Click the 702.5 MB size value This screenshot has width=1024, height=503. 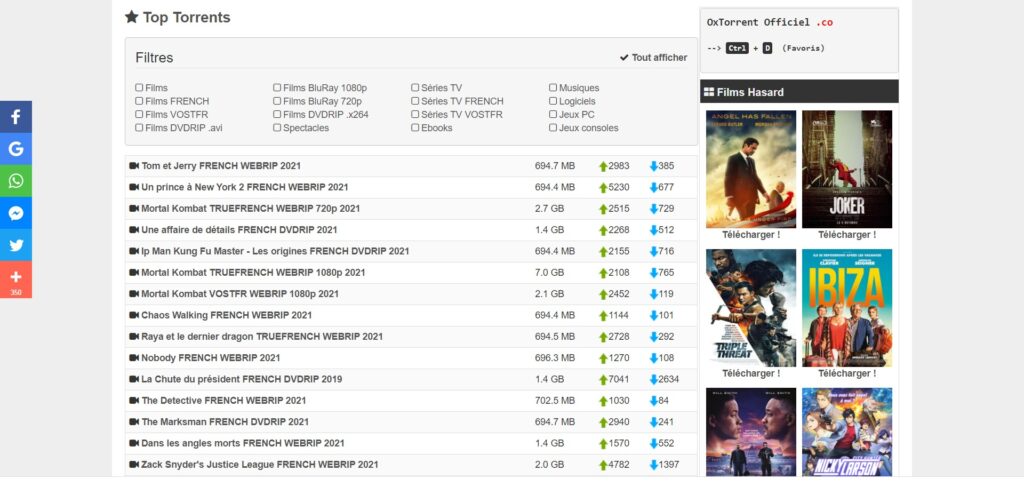coord(554,400)
